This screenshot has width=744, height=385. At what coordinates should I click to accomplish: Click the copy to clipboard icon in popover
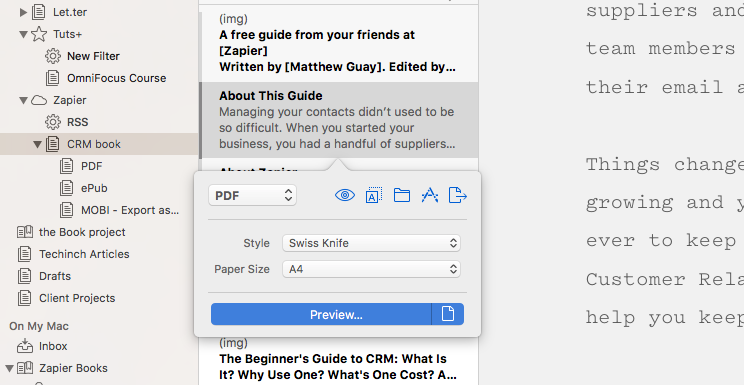pyautogui.click(x=374, y=195)
